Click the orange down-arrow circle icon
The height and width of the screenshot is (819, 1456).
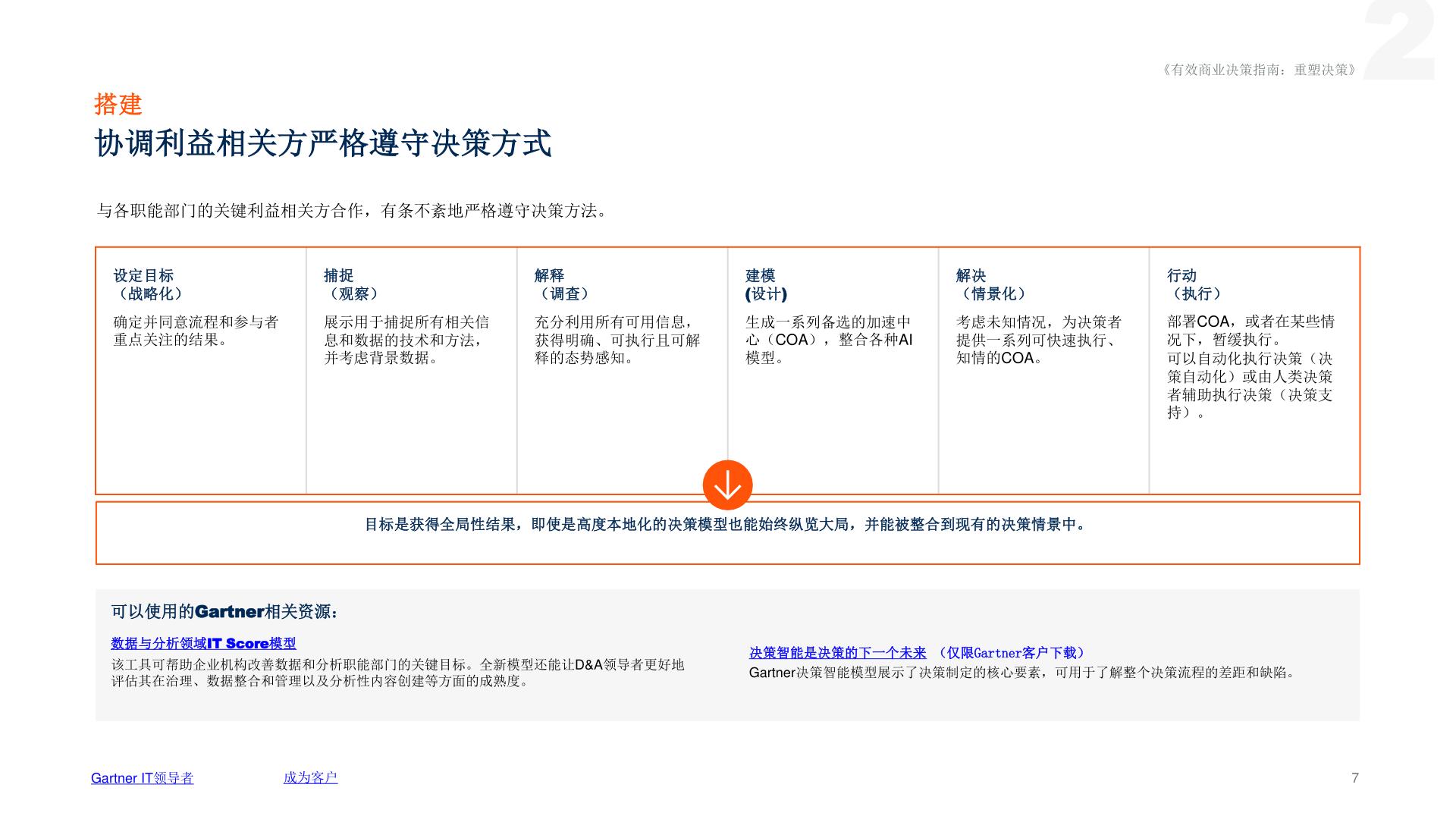pyautogui.click(x=727, y=485)
